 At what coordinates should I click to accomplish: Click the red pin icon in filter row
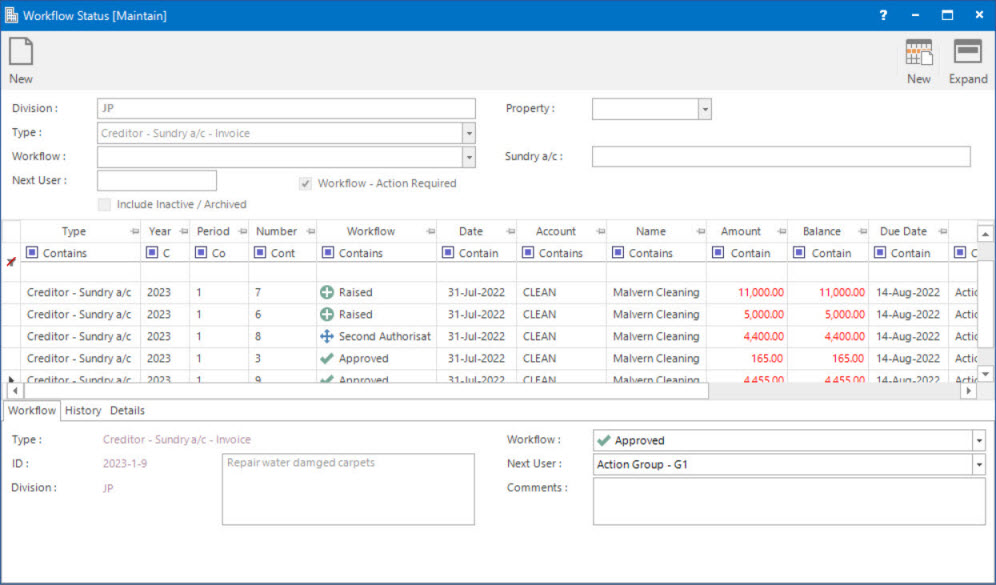pyautogui.click(x=11, y=260)
